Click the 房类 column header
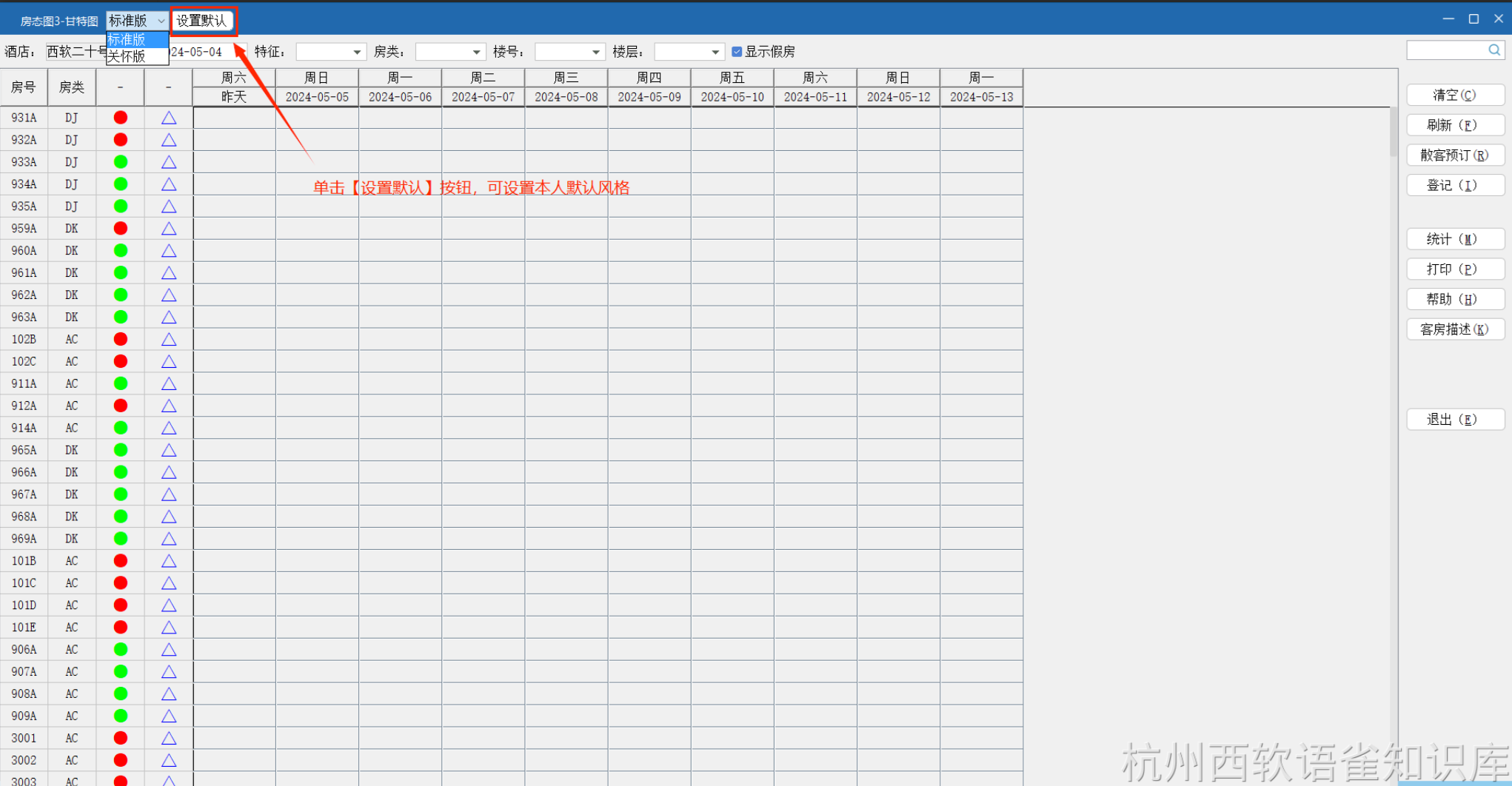 click(72, 87)
